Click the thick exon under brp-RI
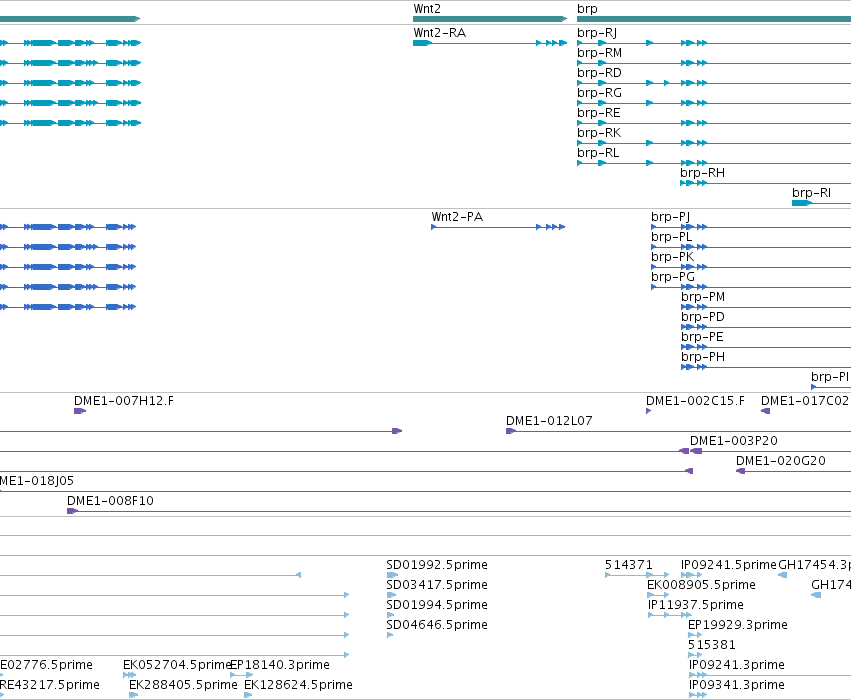The width and height of the screenshot is (851, 700). (x=802, y=203)
